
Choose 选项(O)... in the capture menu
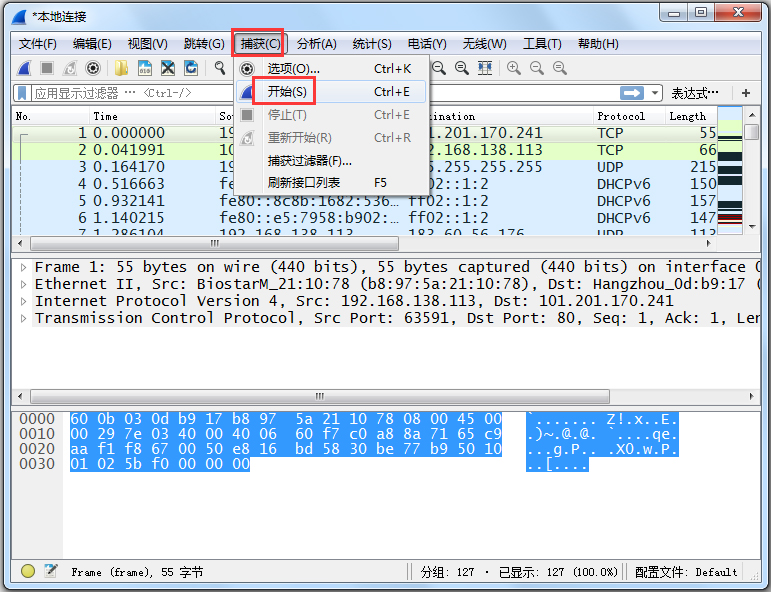click(x=293, y=69)
